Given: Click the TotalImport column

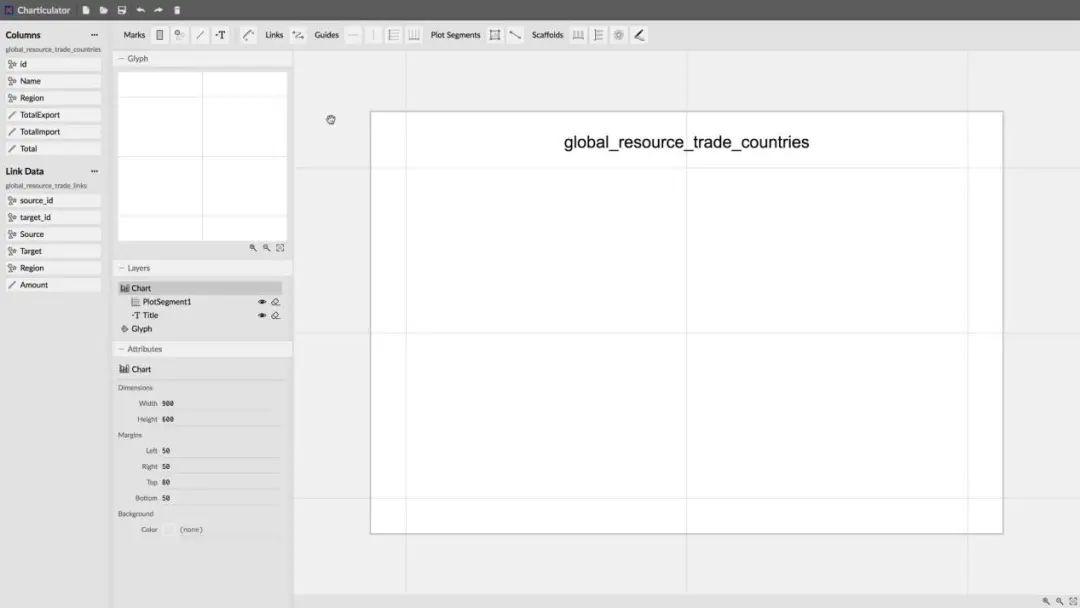Looking at the screenshot, I should click(53, 132).
